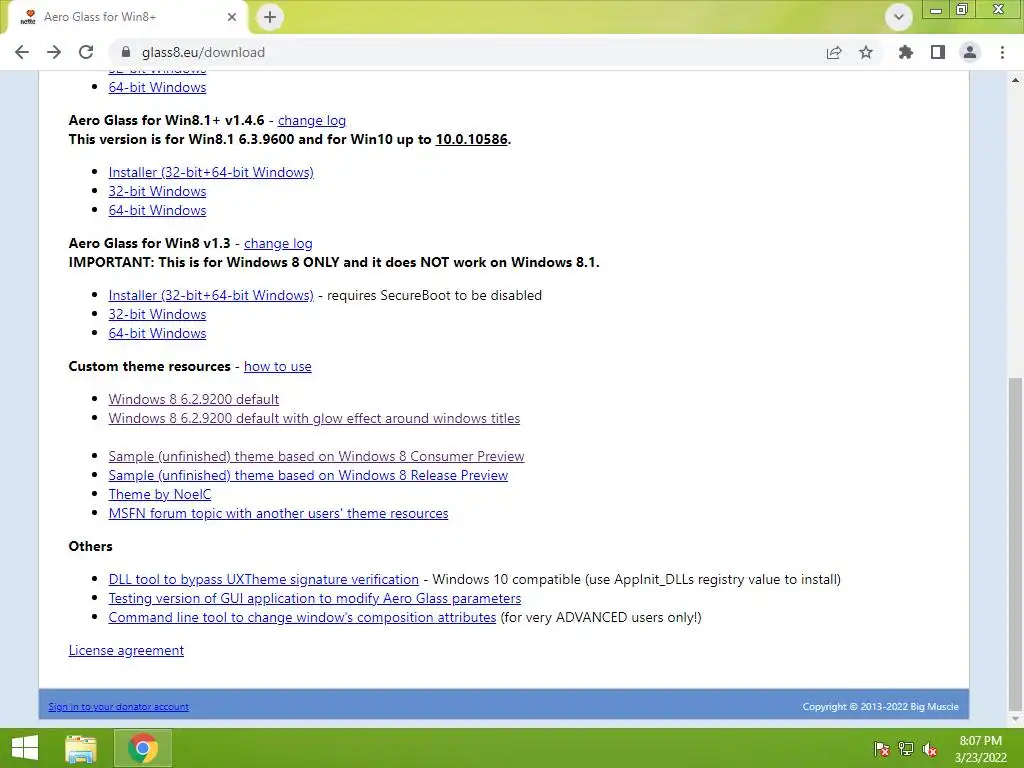Click the scrollbar up arrow
This screenshot has width=1024, height=768.
(1016, 80)
